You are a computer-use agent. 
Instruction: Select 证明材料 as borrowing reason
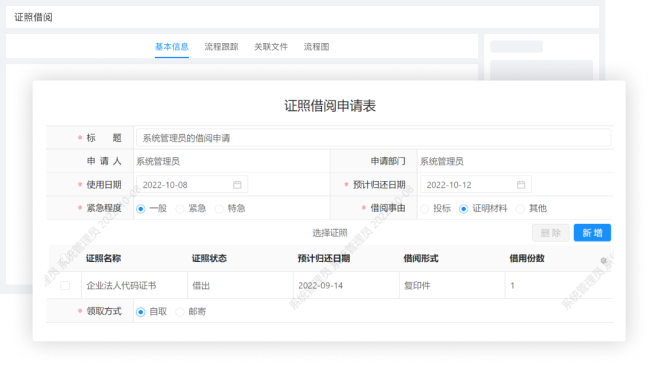464,208
